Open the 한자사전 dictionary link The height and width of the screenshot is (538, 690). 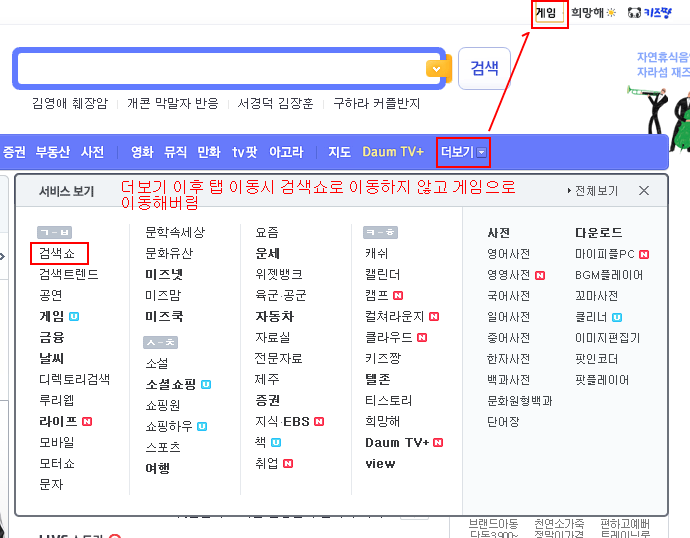coord(508,359)
